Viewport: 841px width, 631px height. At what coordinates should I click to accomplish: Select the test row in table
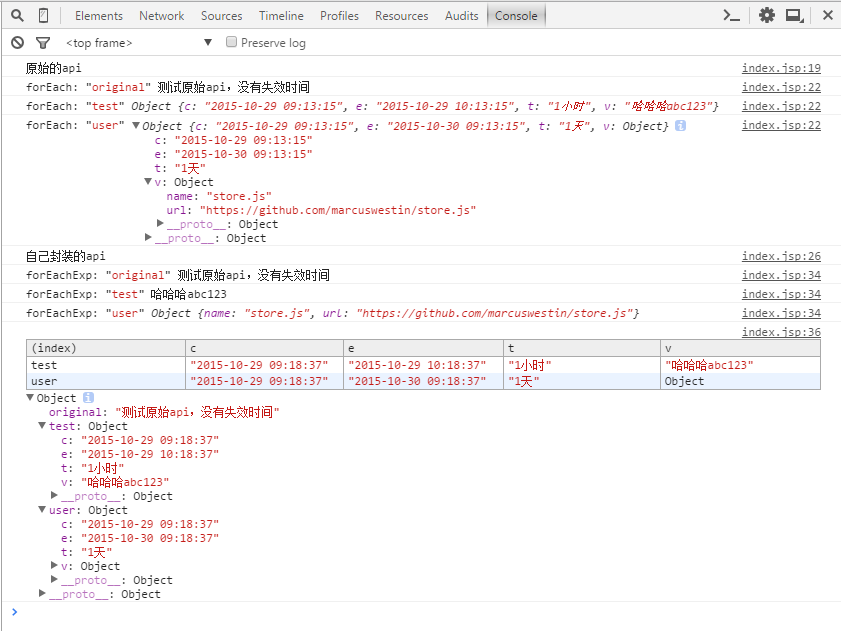pyautogui.click(x=423, y=365)
